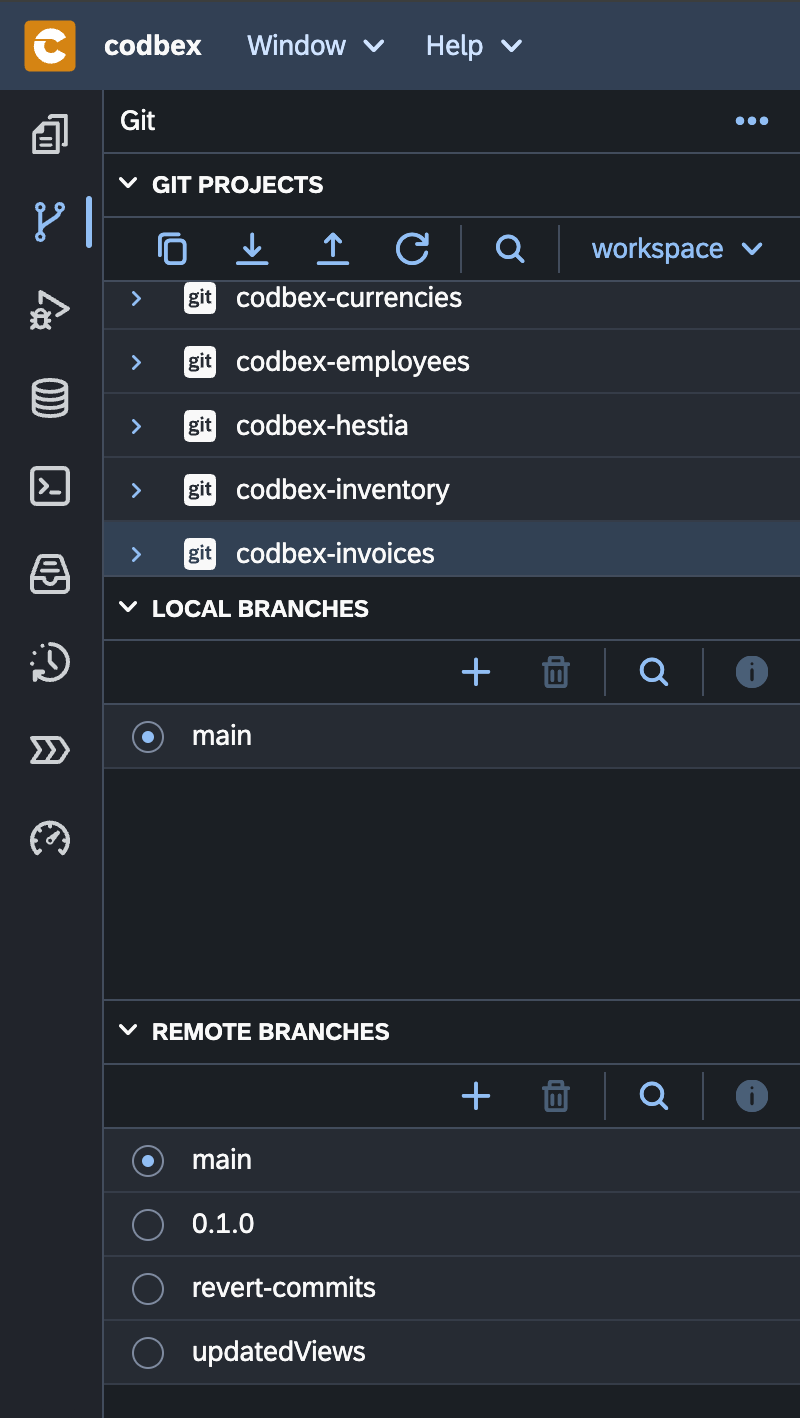Add a new local branch
The height and width of the screenshot is (1418, 800).
click(x=476, y=672)
